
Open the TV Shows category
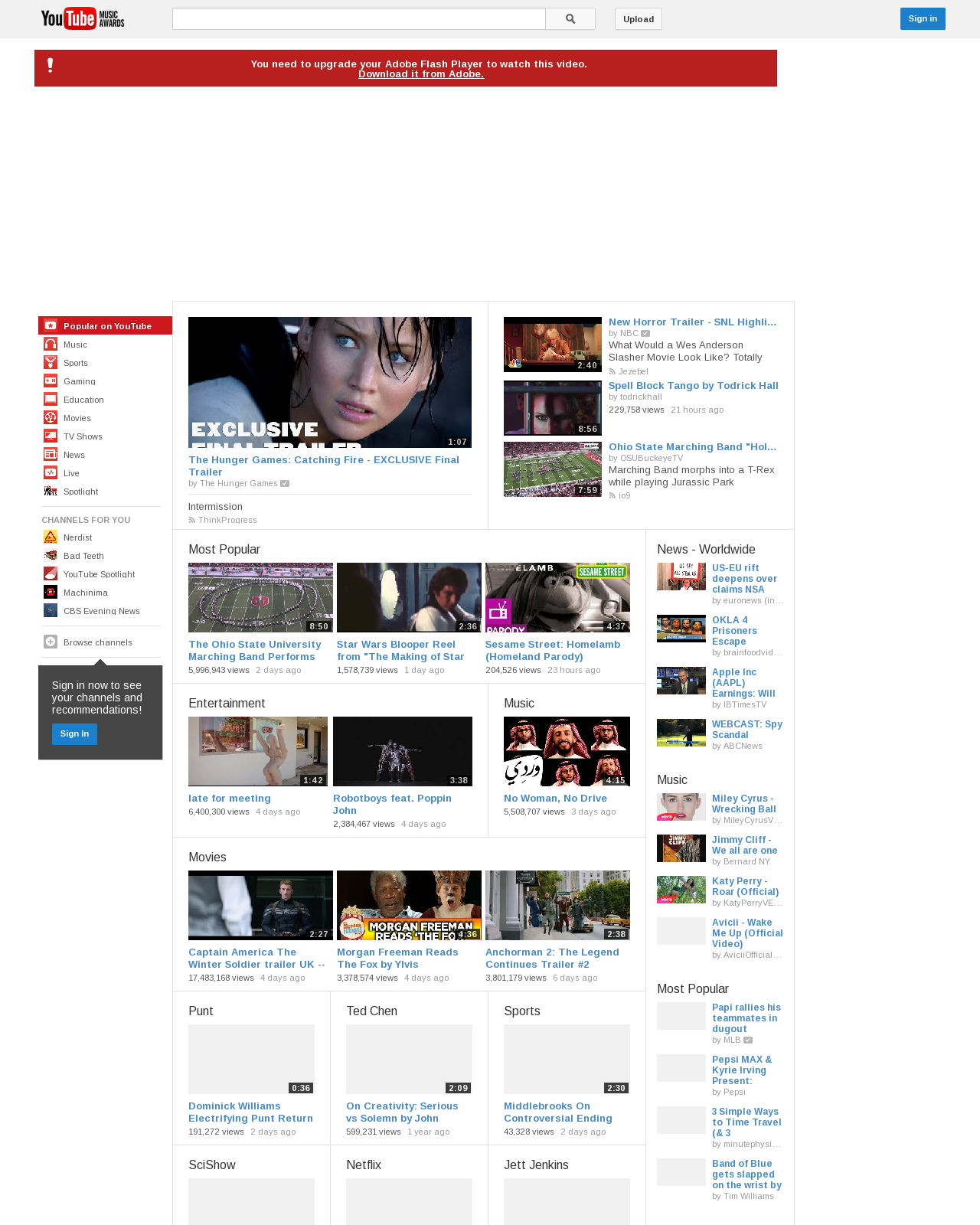click(105, 436)
